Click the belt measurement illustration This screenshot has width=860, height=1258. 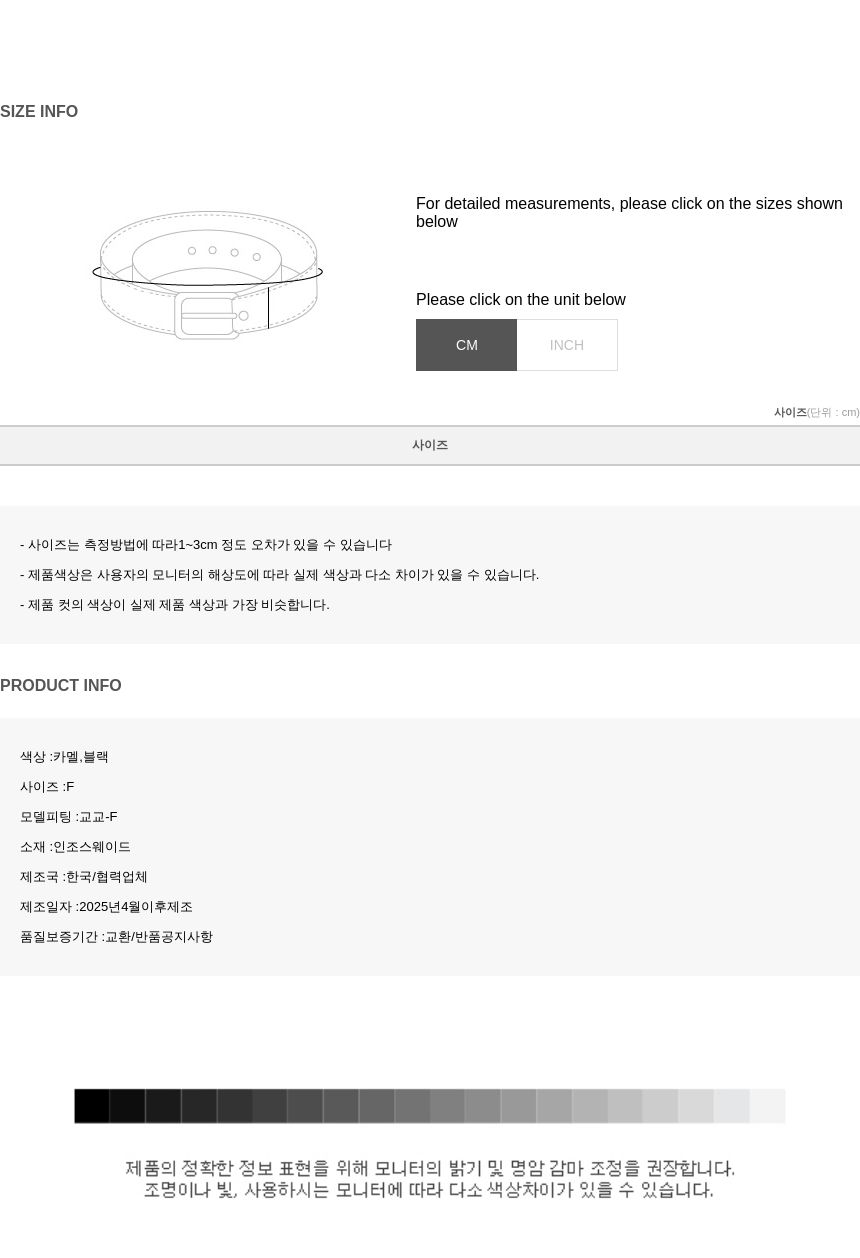pyautogui.click(x=208, y=275)
